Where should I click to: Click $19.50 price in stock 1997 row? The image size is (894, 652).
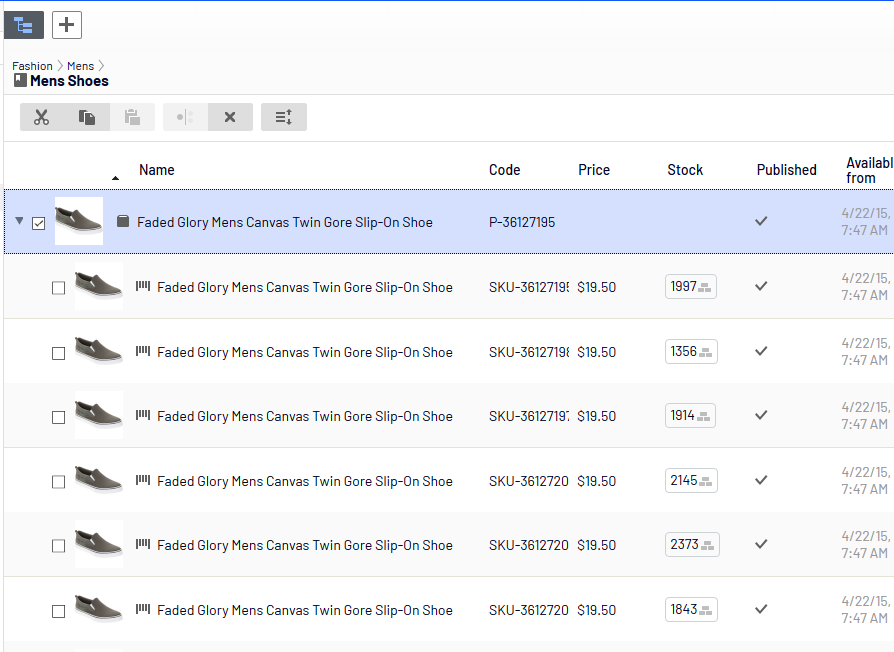596,287
